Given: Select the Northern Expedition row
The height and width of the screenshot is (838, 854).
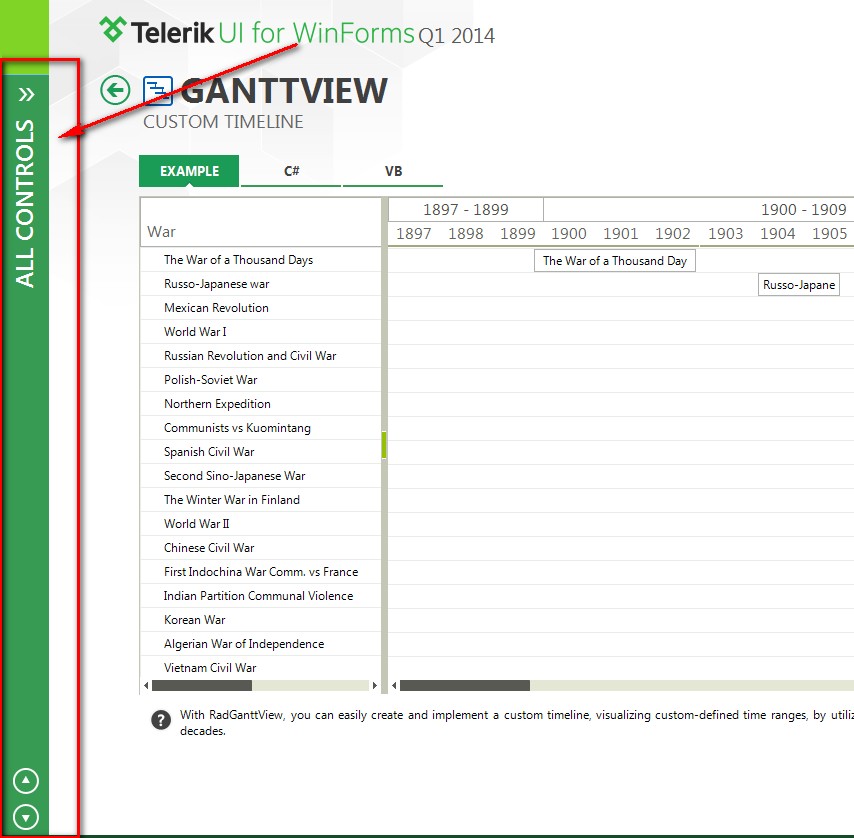Looking at the screenshot, I should 260,403.
